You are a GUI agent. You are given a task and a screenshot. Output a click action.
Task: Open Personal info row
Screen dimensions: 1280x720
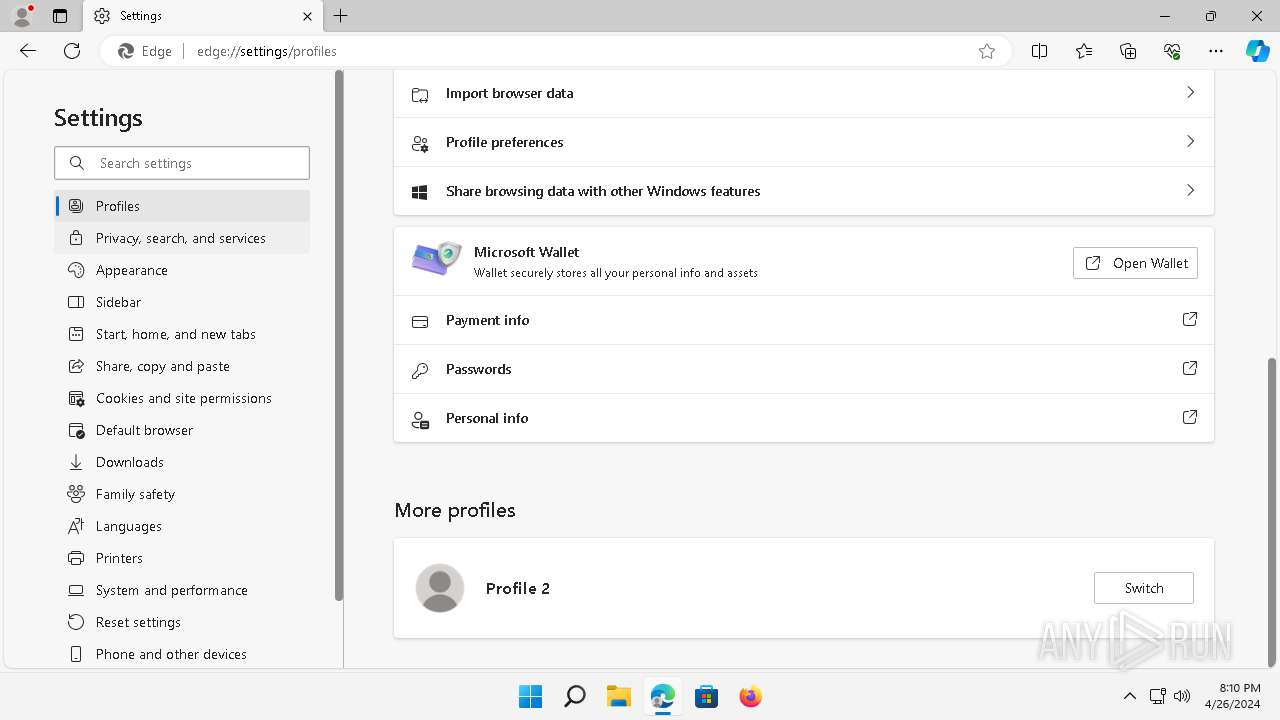pos(804,418)
